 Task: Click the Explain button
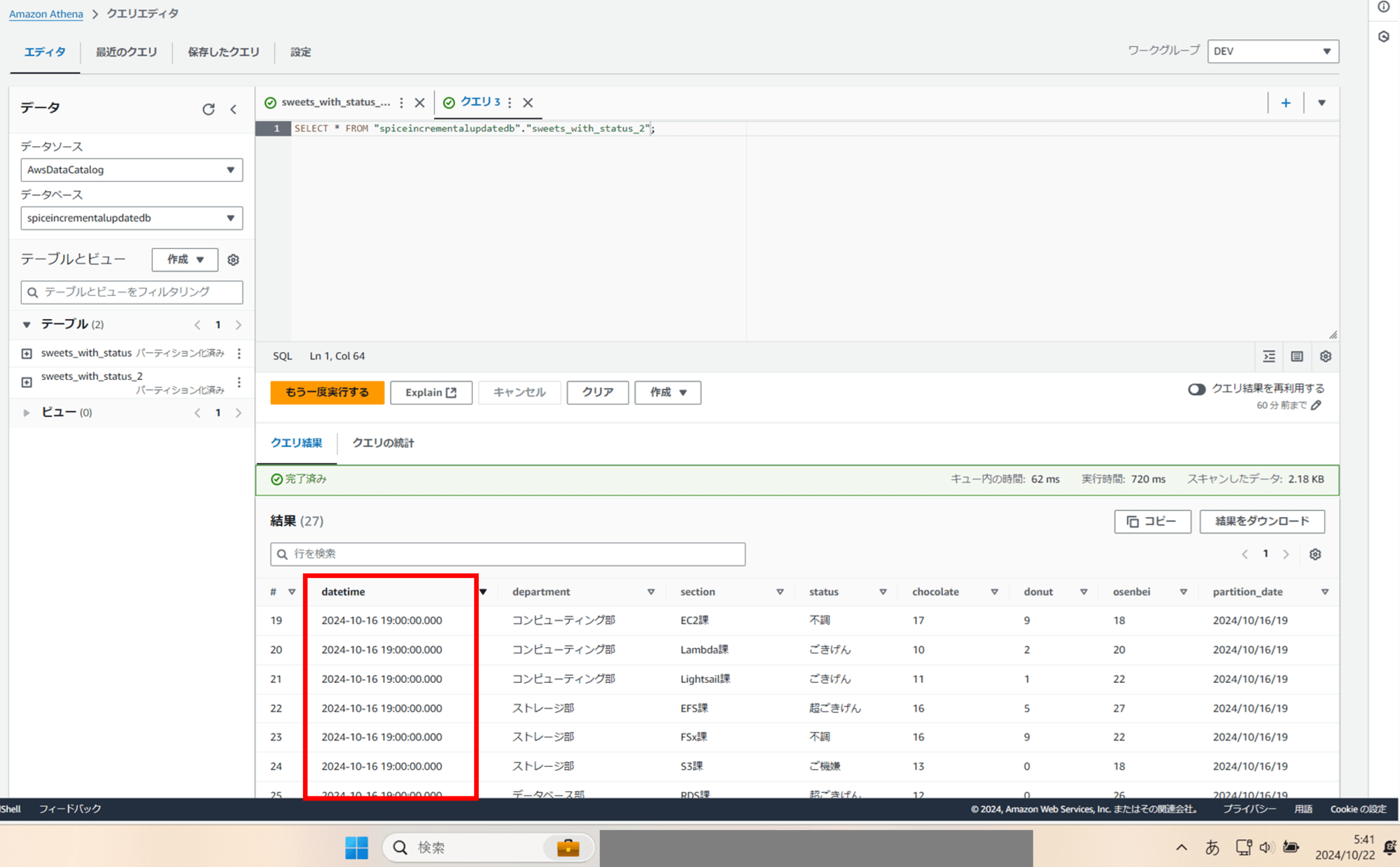pyautogui.click(x=431, y=393)
